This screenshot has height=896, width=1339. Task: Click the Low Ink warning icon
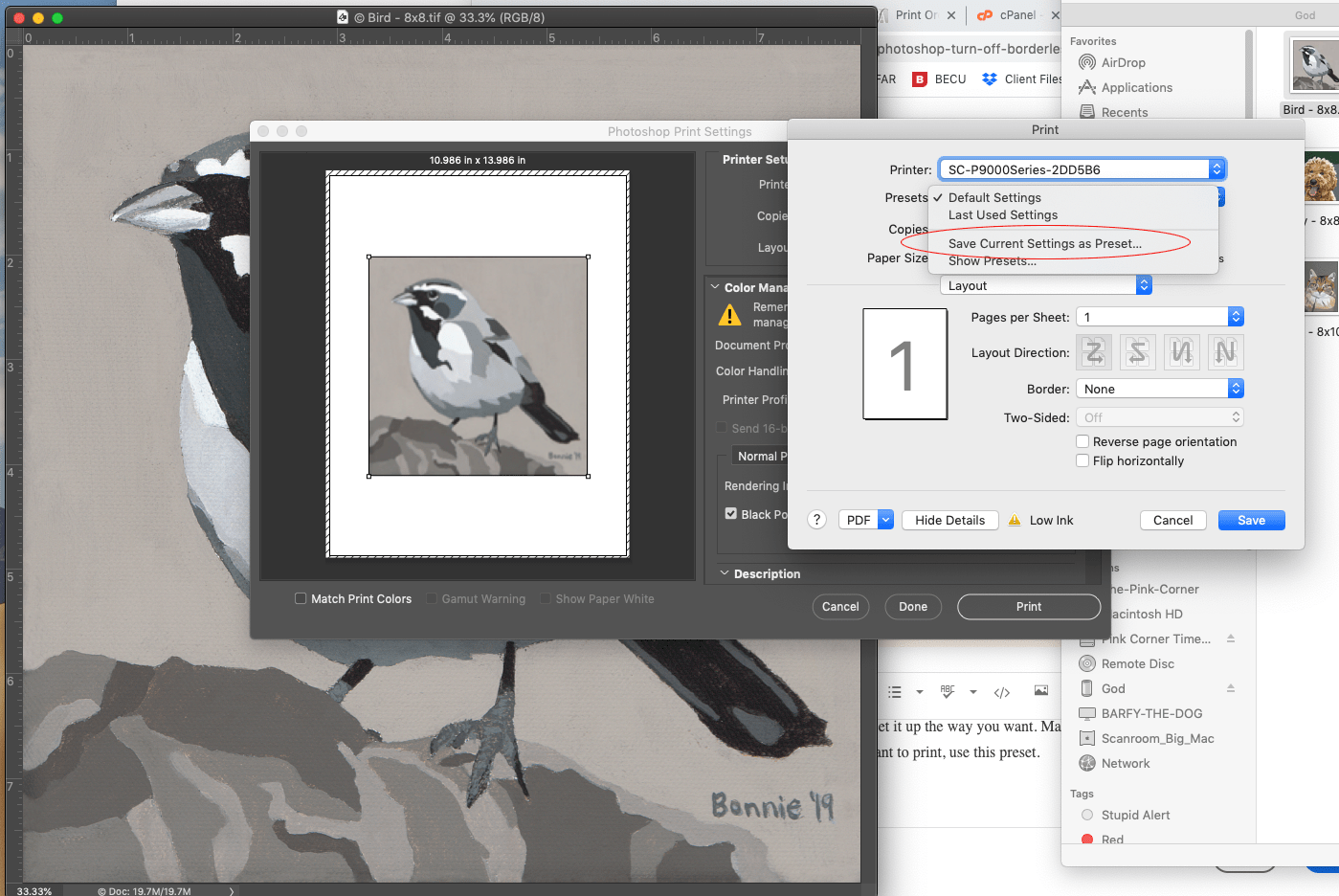pyautogui.click(x=1014, y=520)
